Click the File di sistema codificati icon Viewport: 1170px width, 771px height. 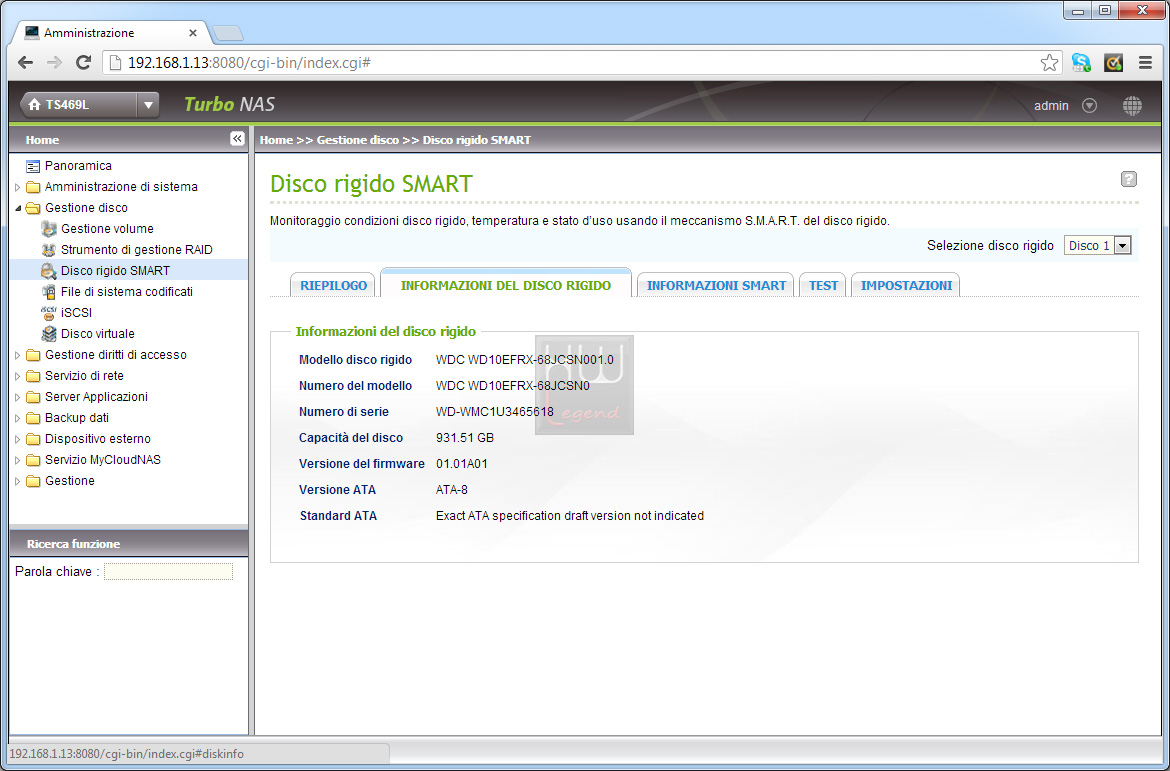tap(49, 292)
